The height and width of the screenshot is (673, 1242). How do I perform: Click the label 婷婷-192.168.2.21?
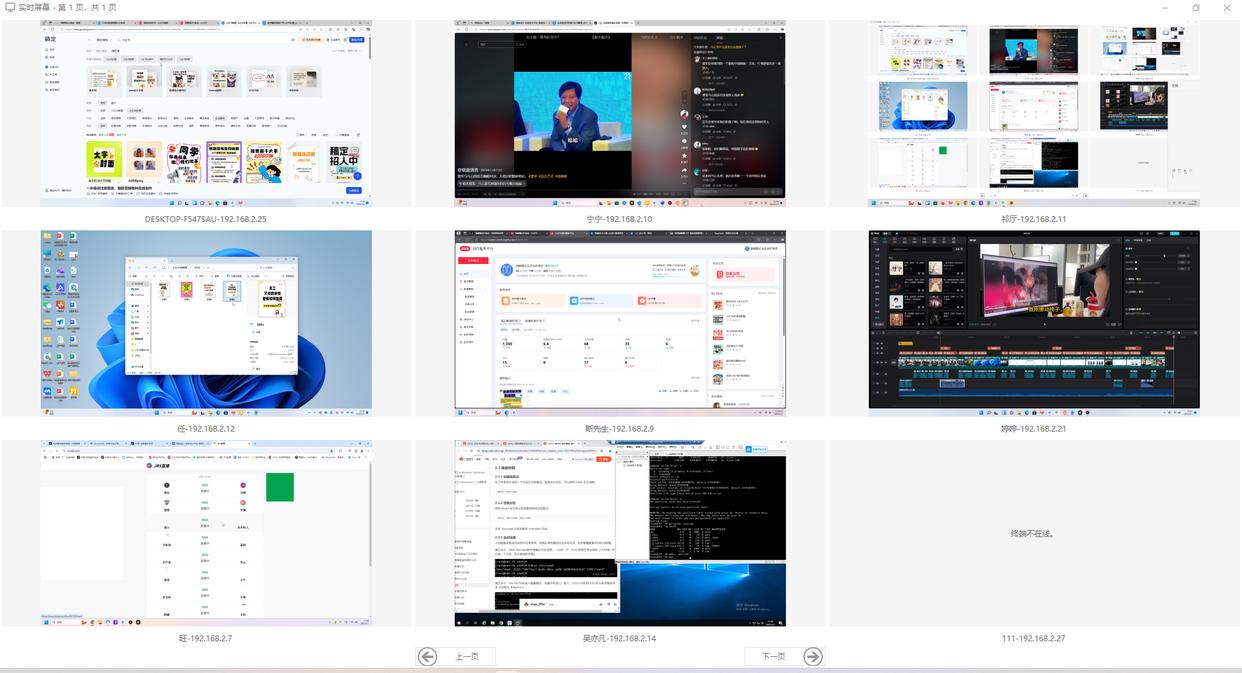[1033, 428]
